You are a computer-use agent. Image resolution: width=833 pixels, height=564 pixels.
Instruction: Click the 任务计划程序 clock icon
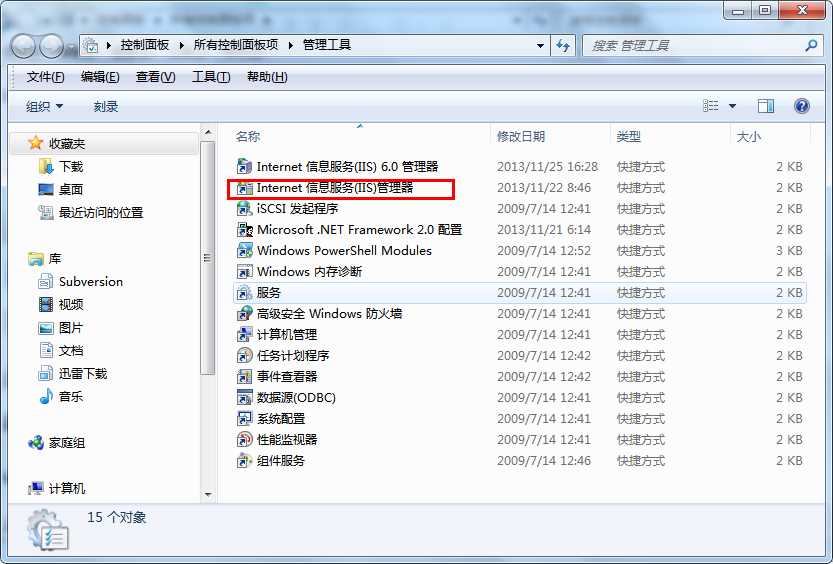pyautogui.click(x=244, y=355)
